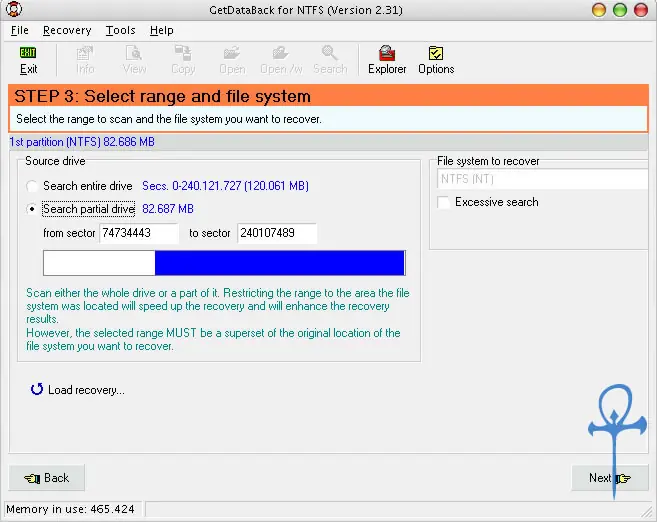The height and width of the screenshot is (522, 657).
Task: Click the from sector input field
Action: 139,233
